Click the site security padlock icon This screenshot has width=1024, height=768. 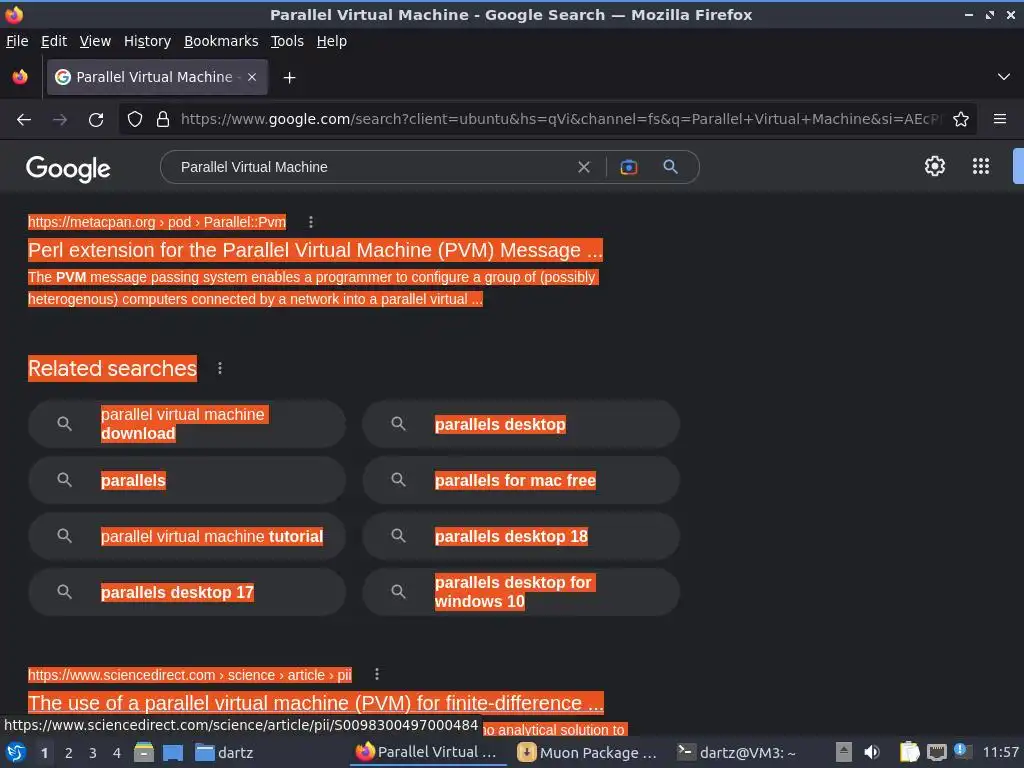click(x=163, y=120)
